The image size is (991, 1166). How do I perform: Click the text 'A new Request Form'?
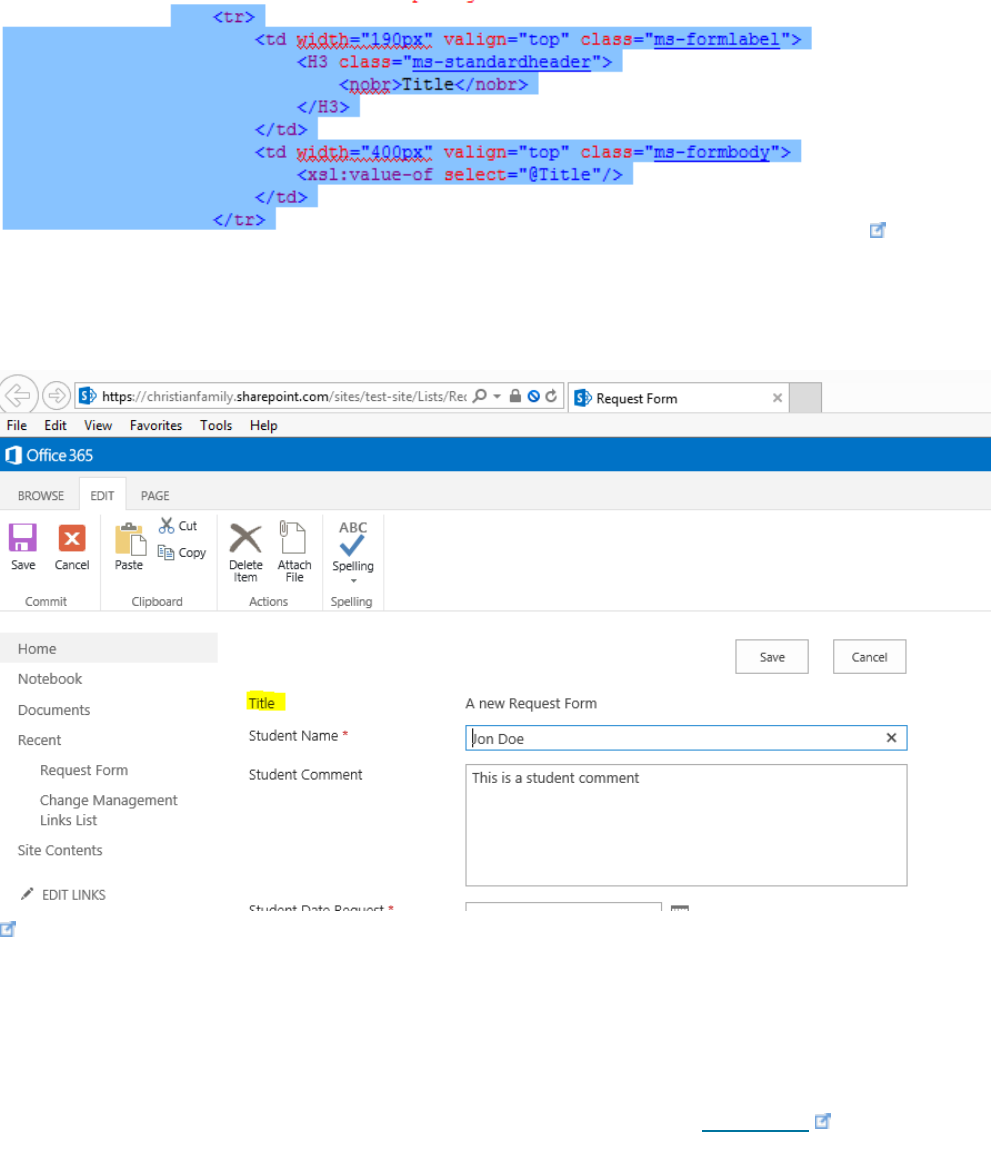pos(531,703)
